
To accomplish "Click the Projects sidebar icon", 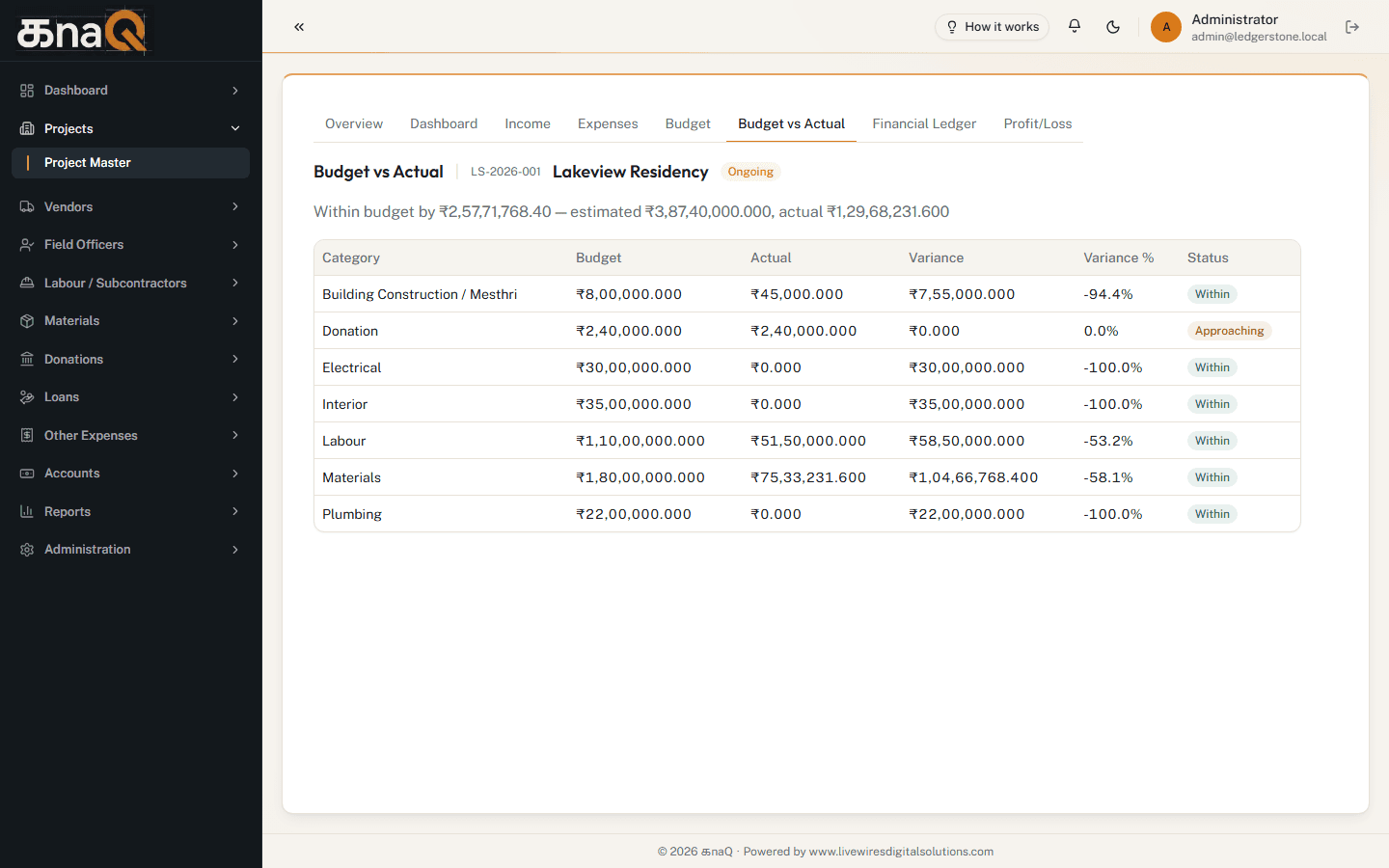I will 27,128.
